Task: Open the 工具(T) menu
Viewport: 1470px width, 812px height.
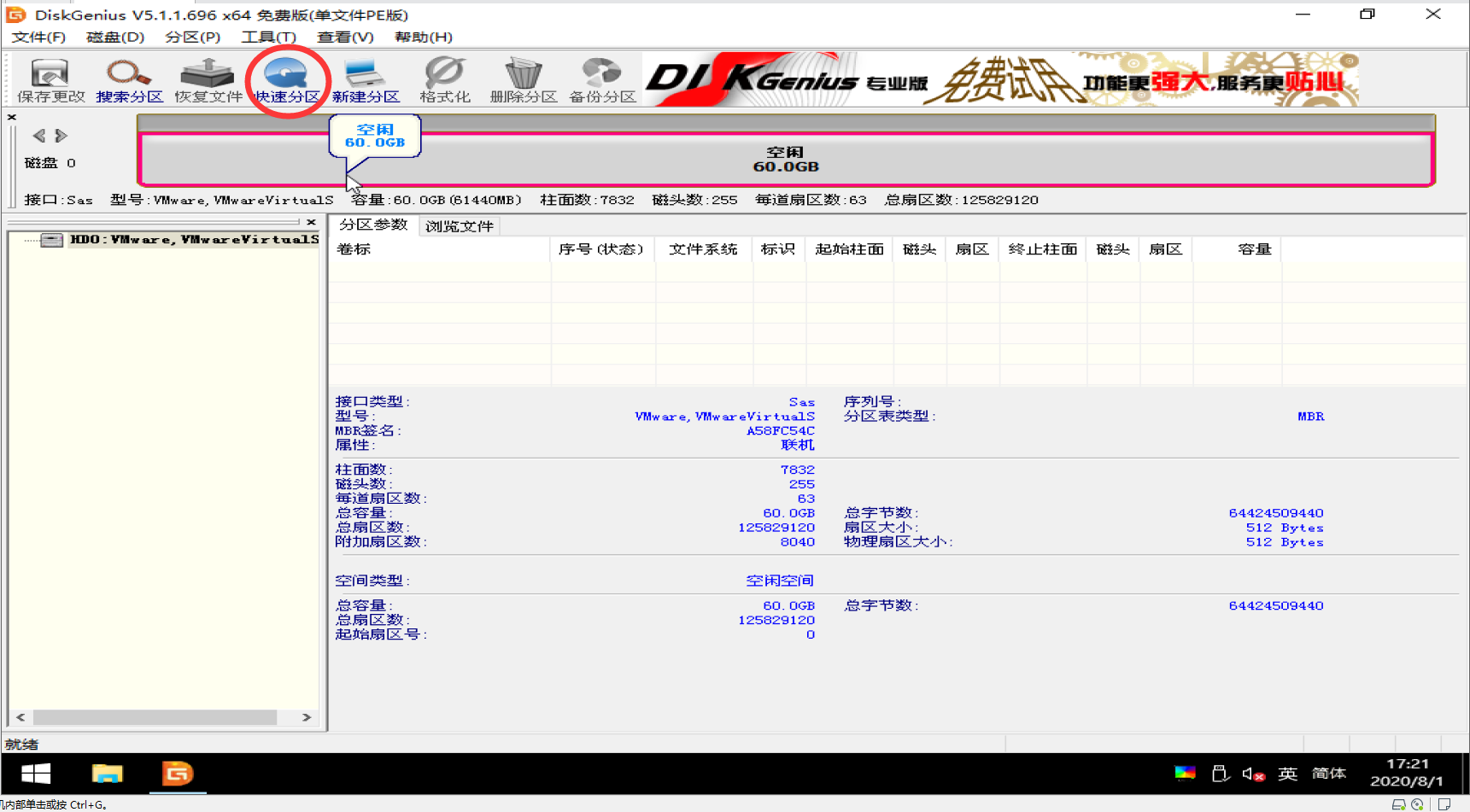Action: pyautogui.click(x=268, y=37)
